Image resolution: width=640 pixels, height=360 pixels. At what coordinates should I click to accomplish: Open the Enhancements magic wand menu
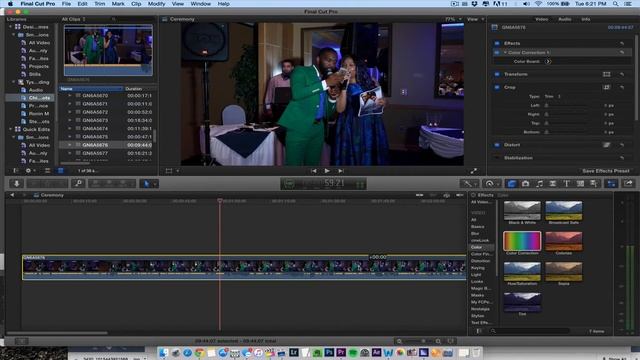pos(468,184)
